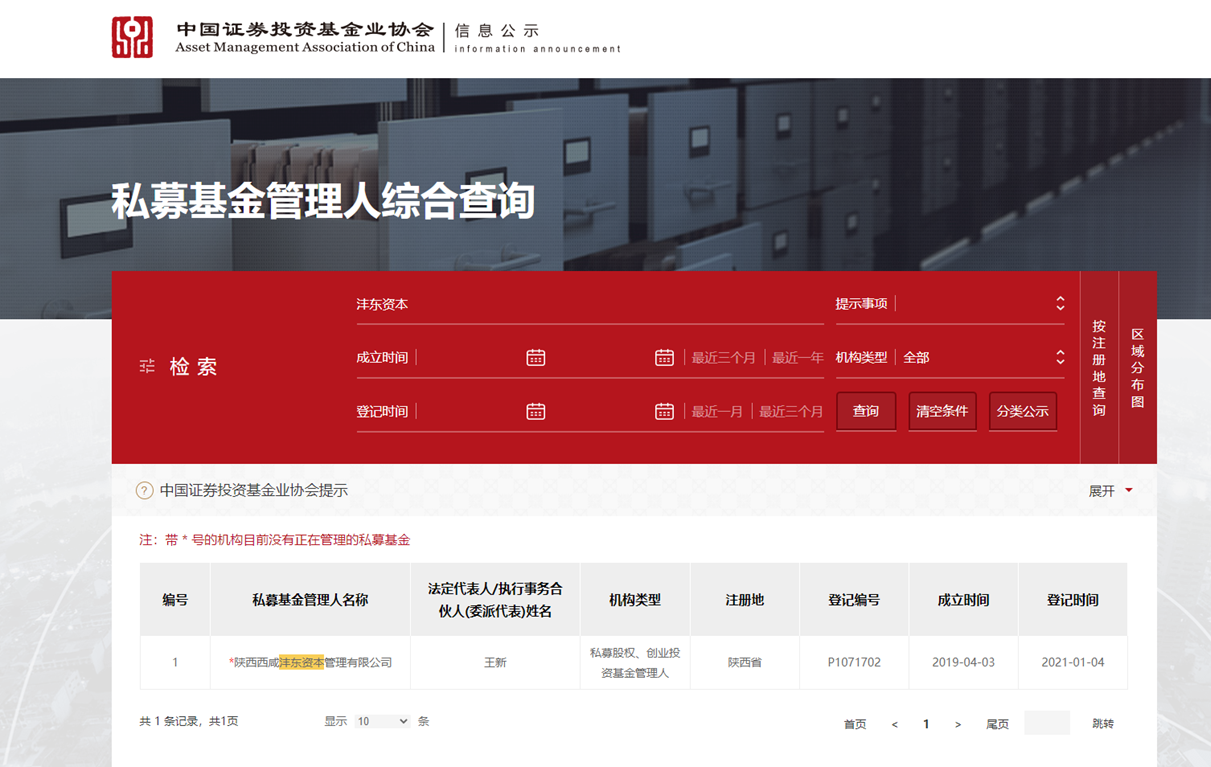Go to previous page arrow
This screenshot has height=767, width=1211.
pyautogui.click(x=895, y=724)
